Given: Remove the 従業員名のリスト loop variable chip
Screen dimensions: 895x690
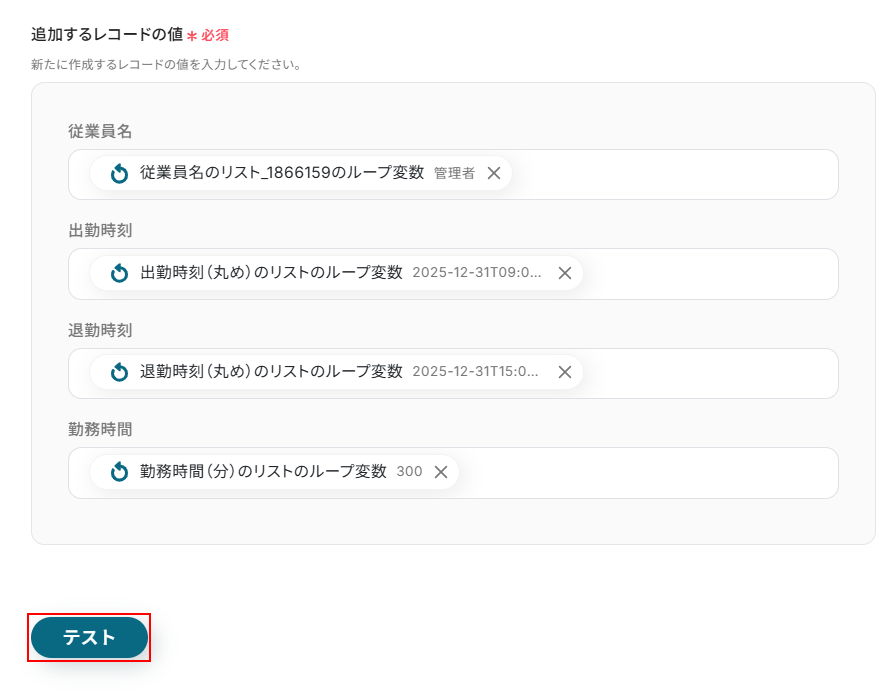Looking at the screenshot, I should [x=494, y=173].
